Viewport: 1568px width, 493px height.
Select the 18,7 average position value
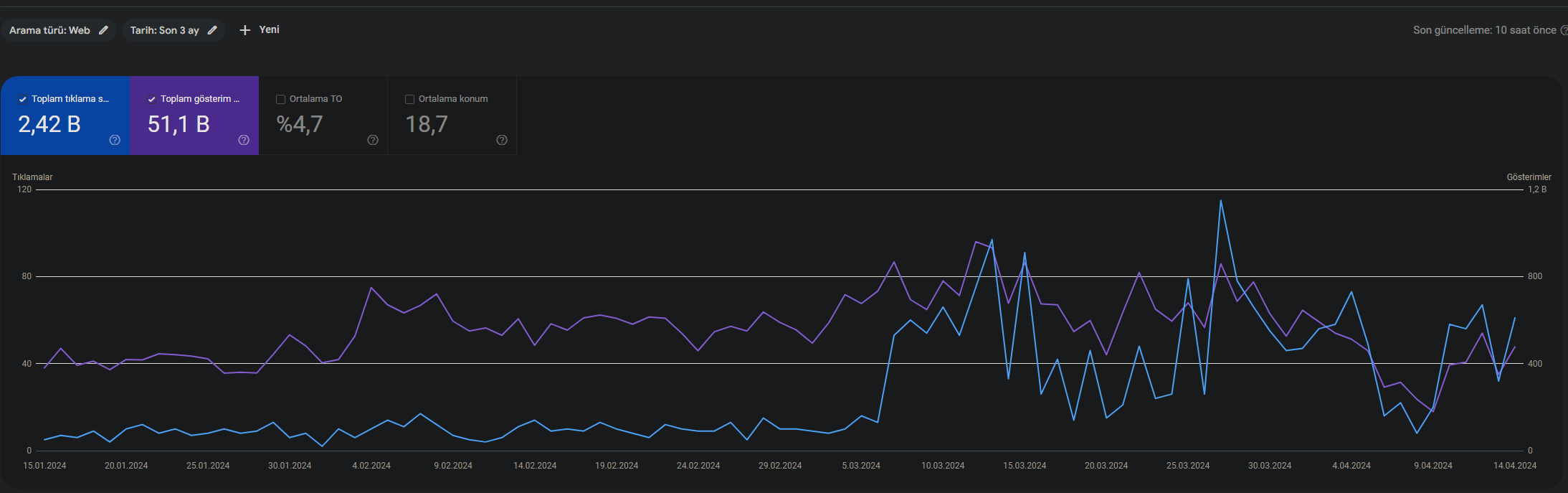427,125
